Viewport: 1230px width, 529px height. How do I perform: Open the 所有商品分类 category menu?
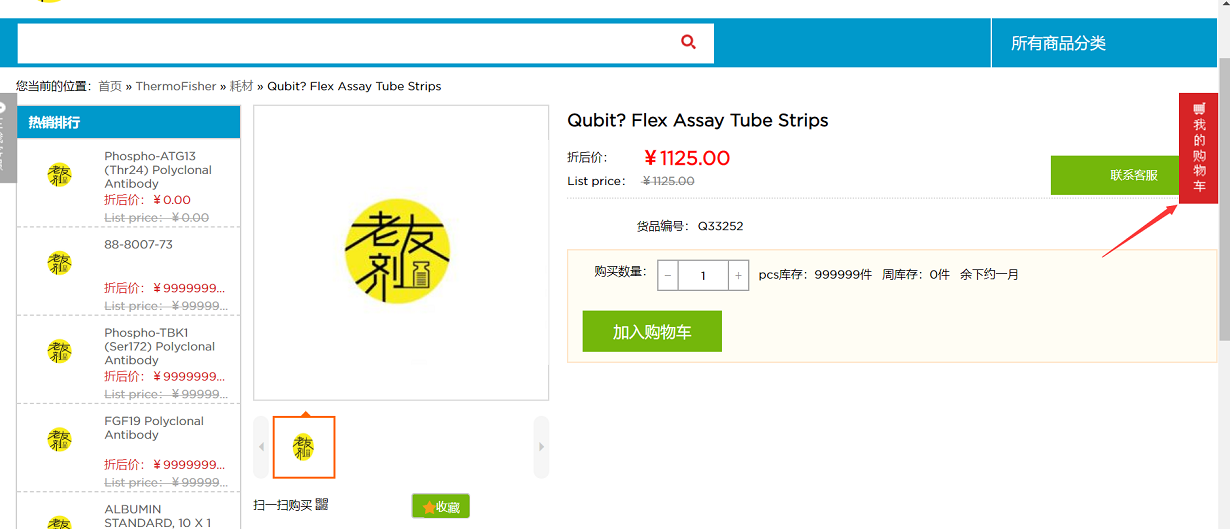(x=1058, y=43)
